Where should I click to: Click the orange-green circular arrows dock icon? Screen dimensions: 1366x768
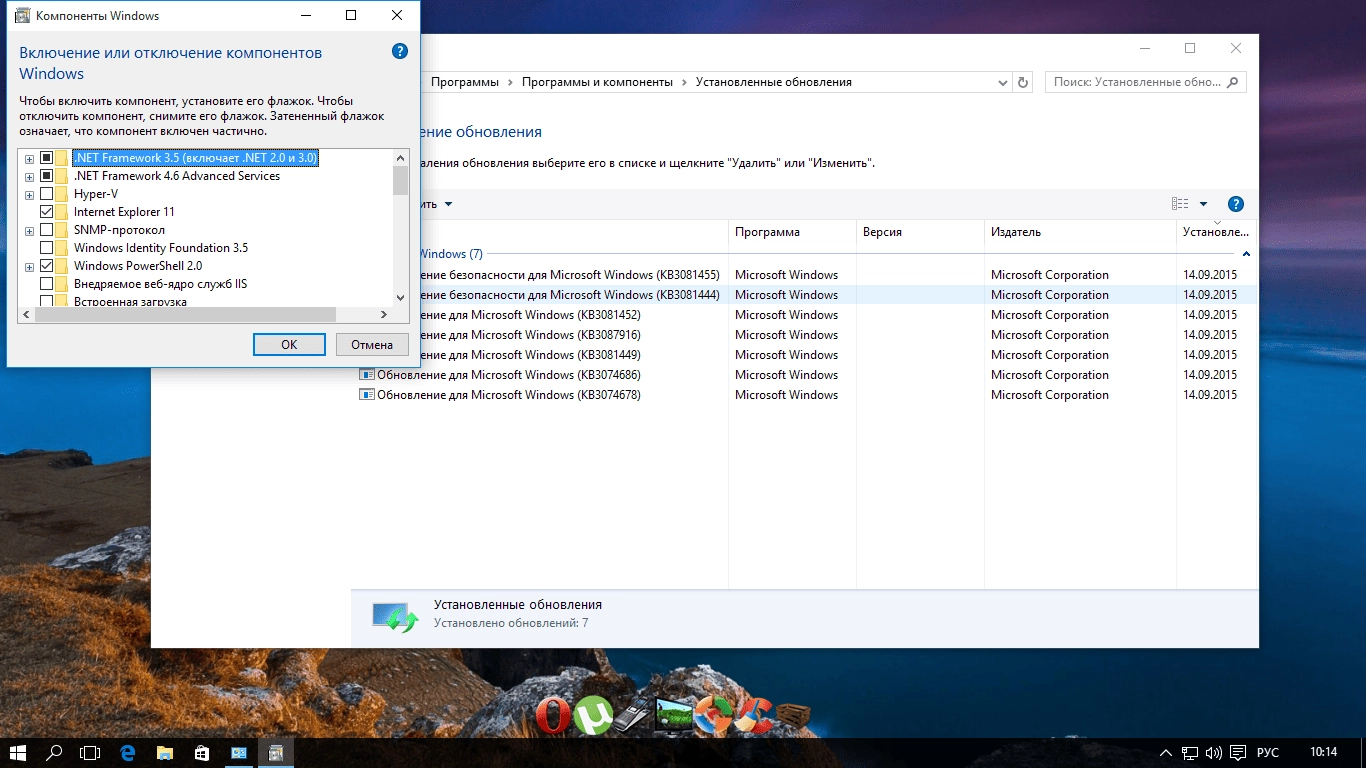[x=713, y=715]
